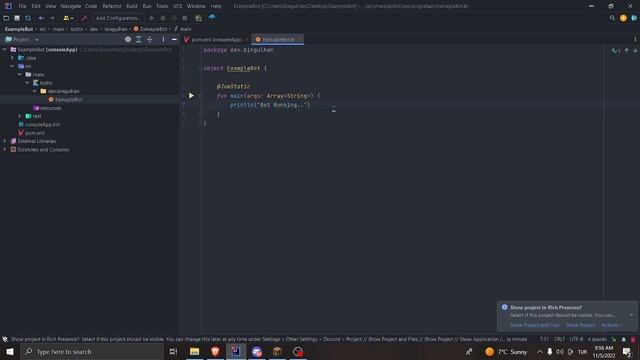
Task: Click Select Opened File target icon
Action: pyautogui.click(x=128, y=39)
